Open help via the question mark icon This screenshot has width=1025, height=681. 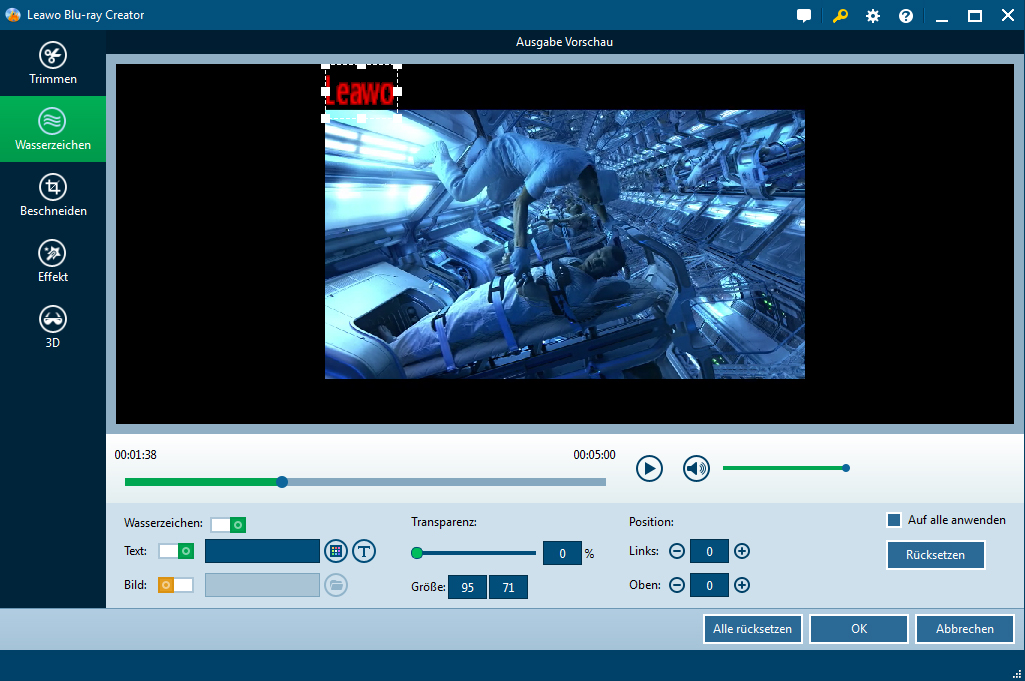coord(906,16)
